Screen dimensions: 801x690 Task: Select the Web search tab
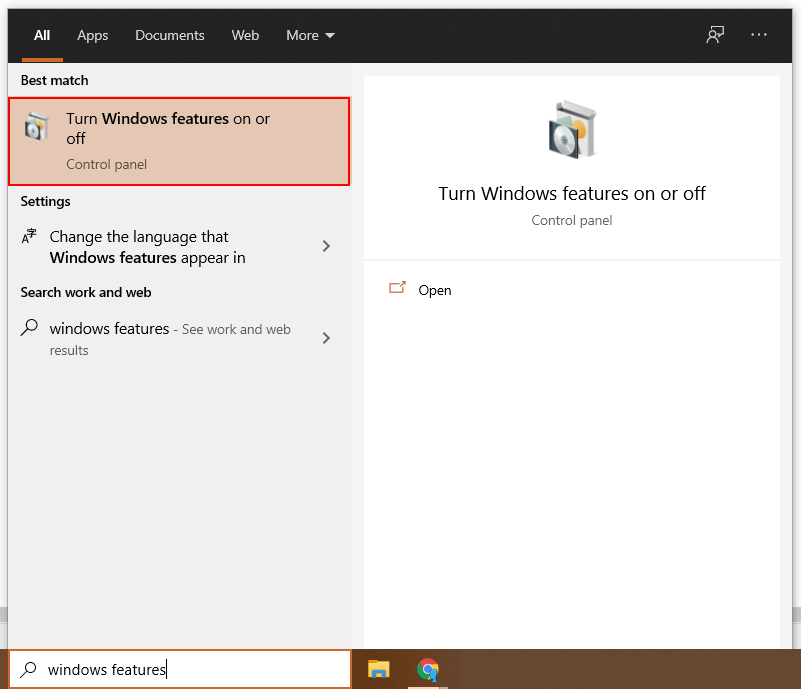tap(245, 35)
